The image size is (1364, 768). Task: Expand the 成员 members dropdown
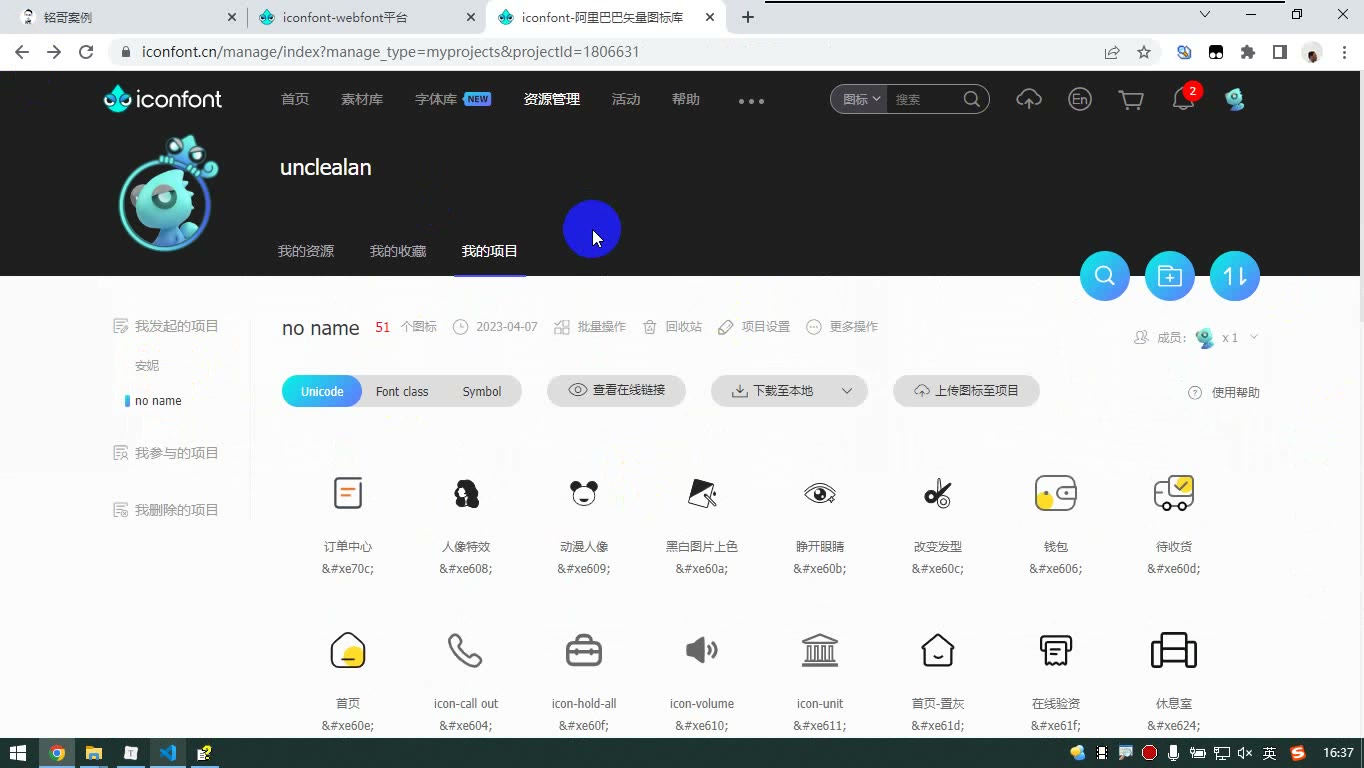tap(1254, 337)
